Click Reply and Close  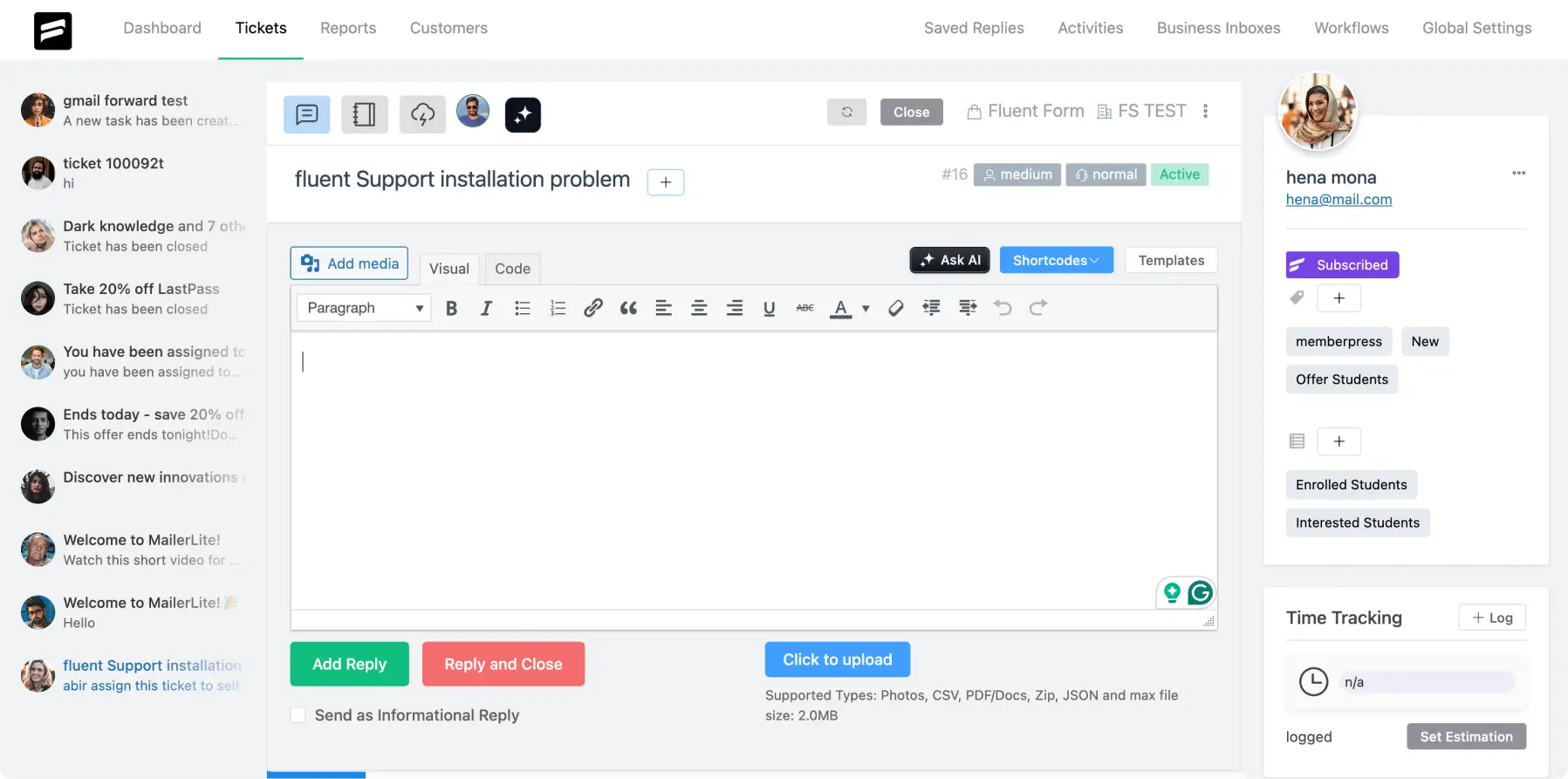click(x=503, y=664)
